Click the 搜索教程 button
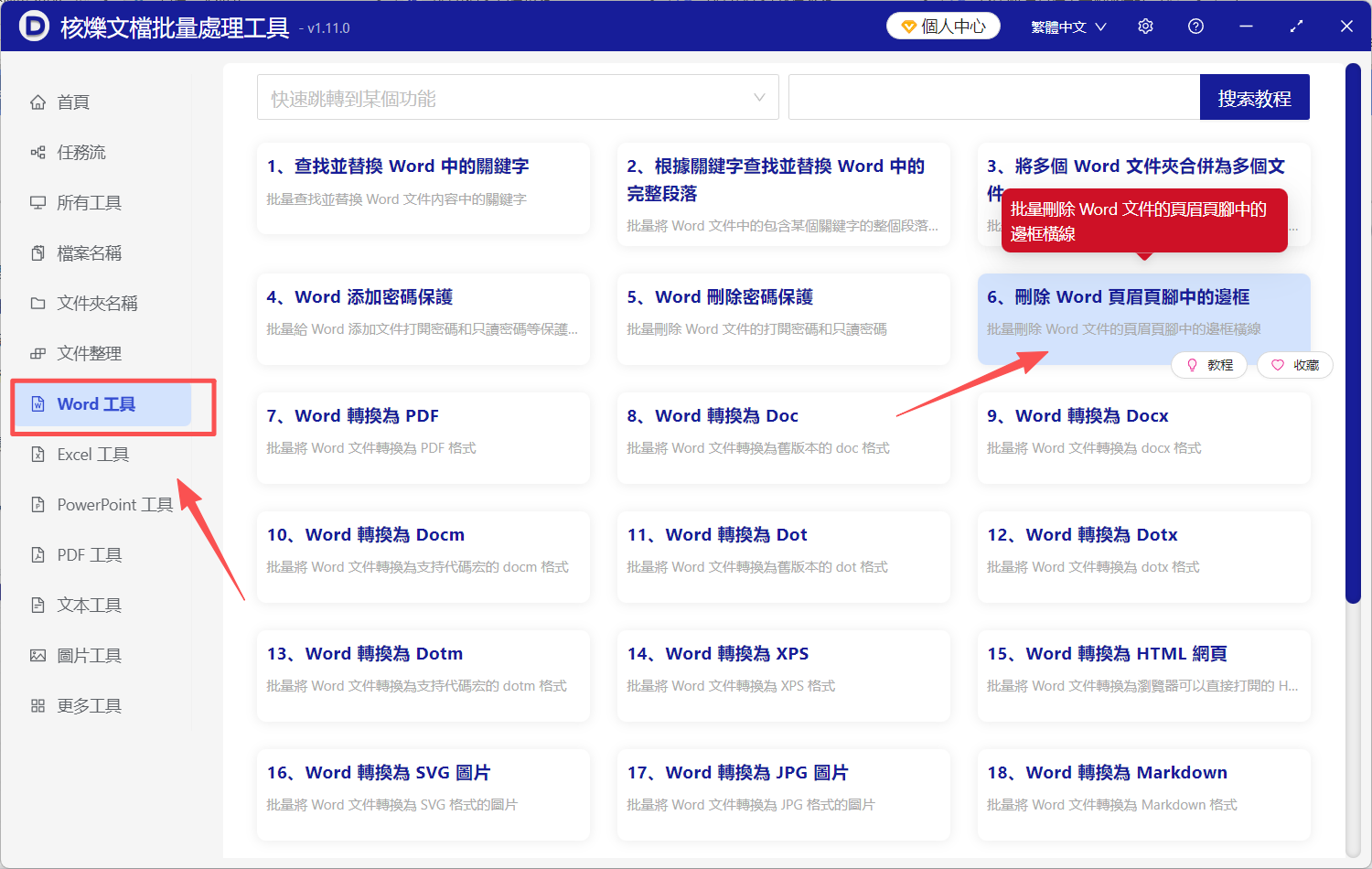Image resolution: width=1372 pixels, height=869 pixels. [x=1254, y=97]
